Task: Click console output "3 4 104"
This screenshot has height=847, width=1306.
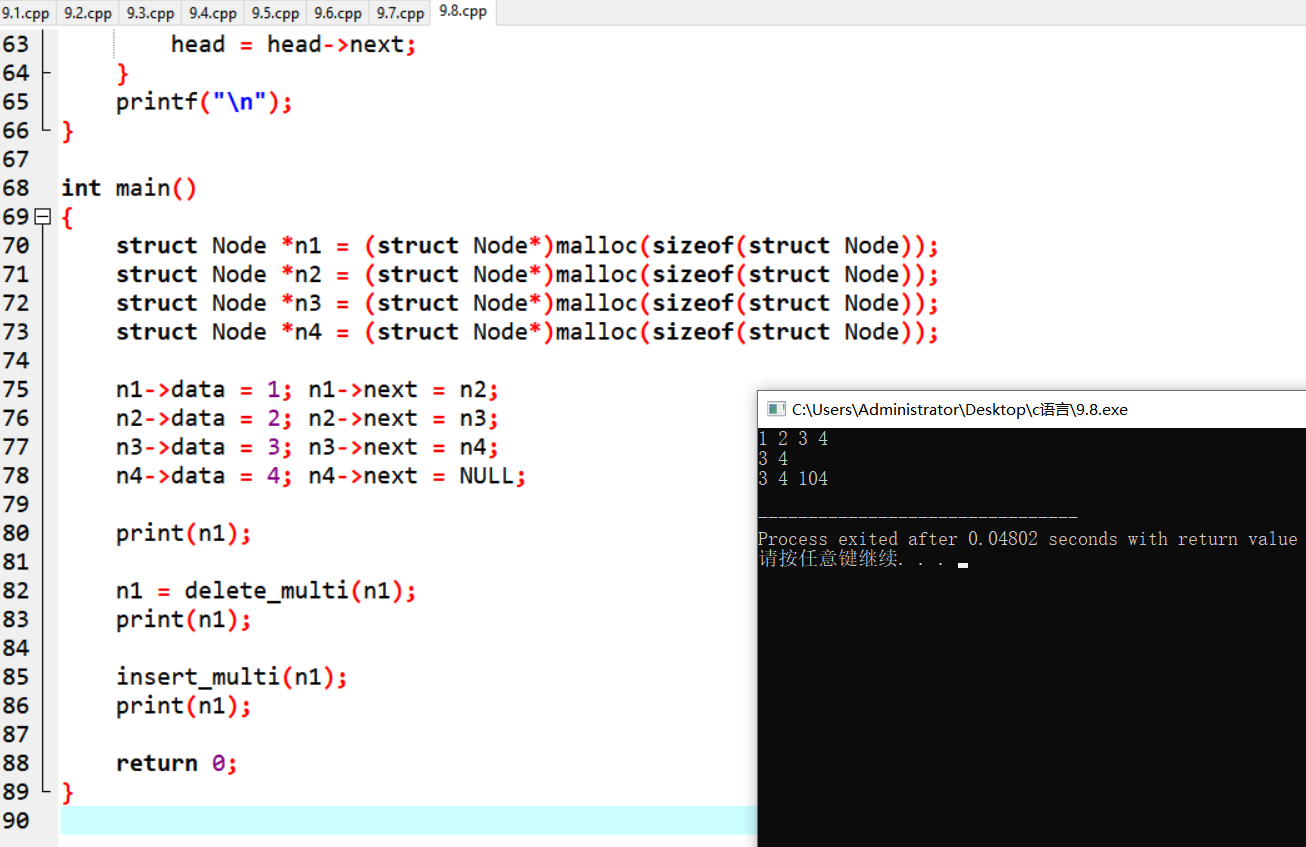Action: [793, 479]
